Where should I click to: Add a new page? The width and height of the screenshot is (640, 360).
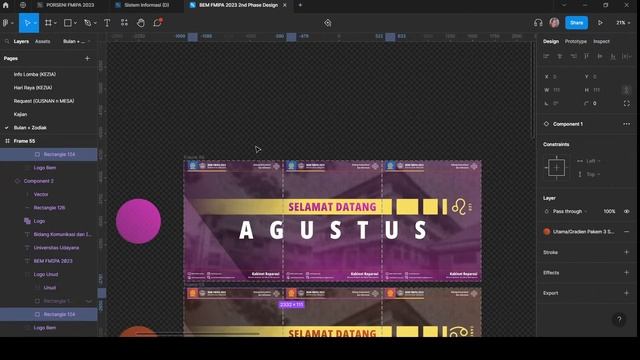pos(87,58)
